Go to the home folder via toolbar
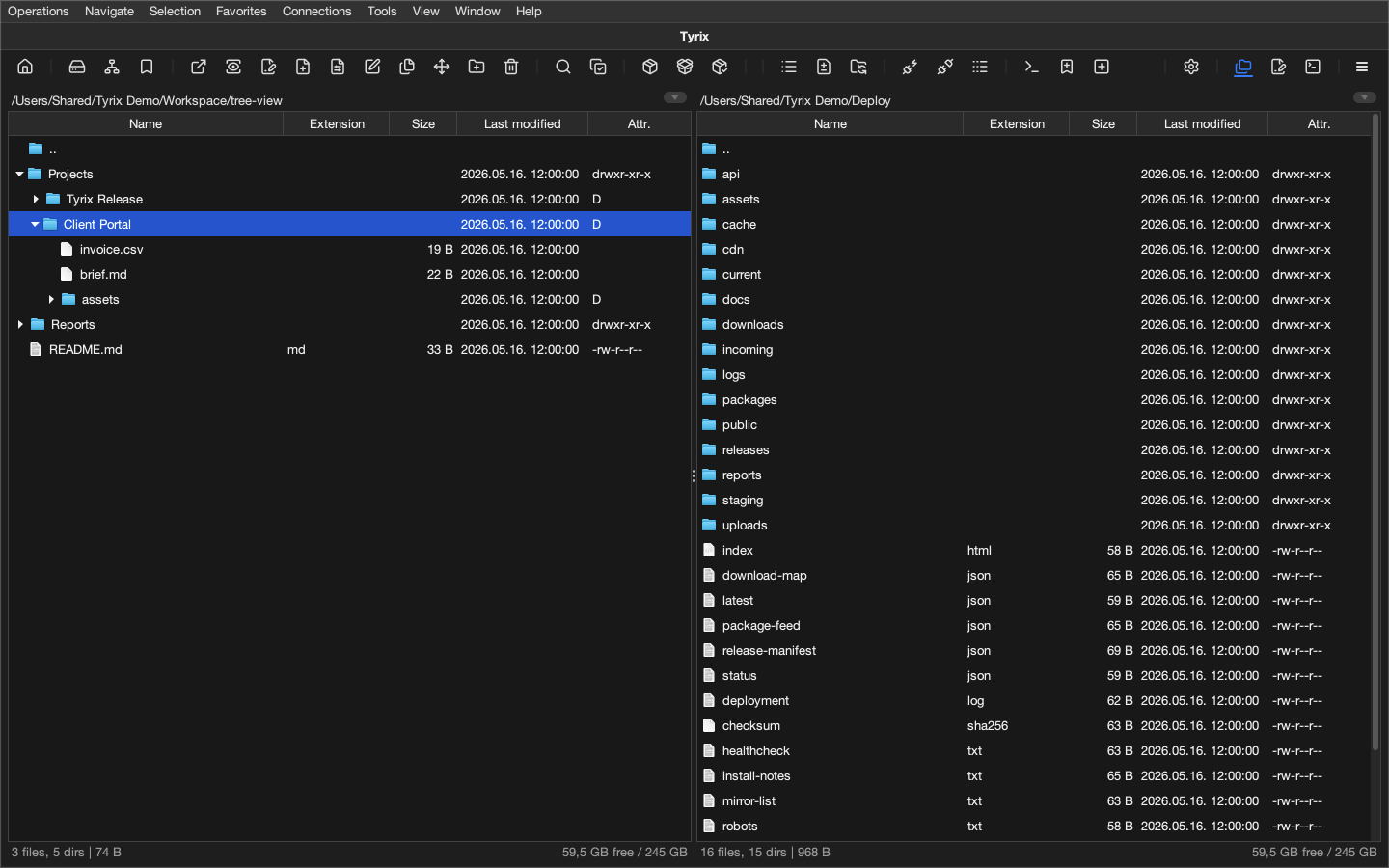Image resolution: width=1389 pixels, height=868 pixels. (x=25, y=67)
